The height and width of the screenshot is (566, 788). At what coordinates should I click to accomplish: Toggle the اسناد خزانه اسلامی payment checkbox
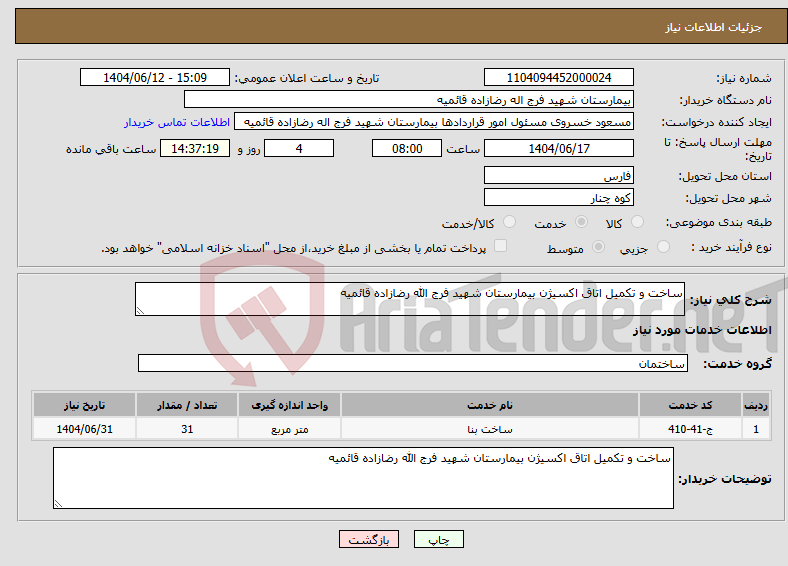pos(501,245)
